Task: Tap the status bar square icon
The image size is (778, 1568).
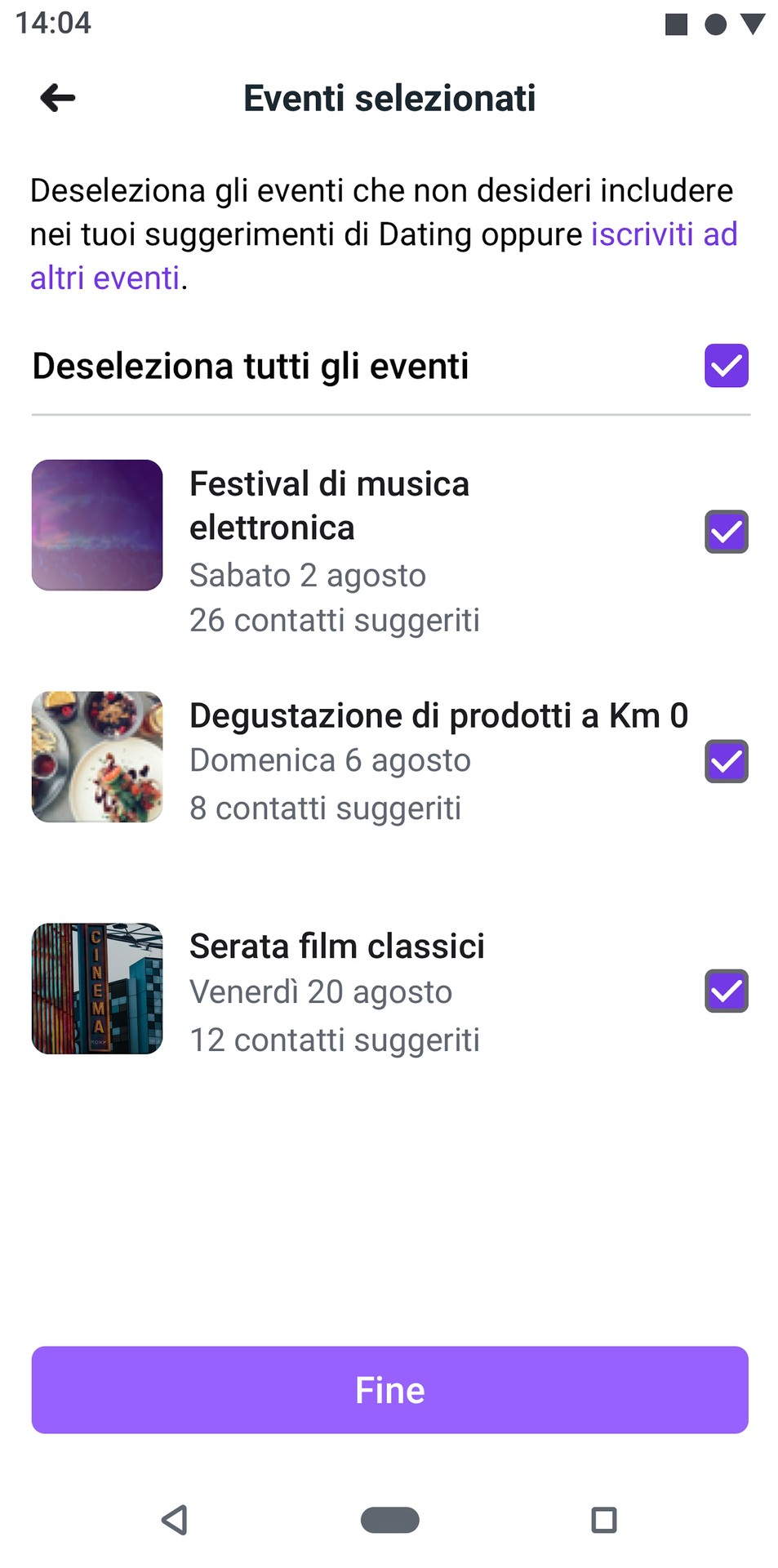Action: (x=676, y=24)
